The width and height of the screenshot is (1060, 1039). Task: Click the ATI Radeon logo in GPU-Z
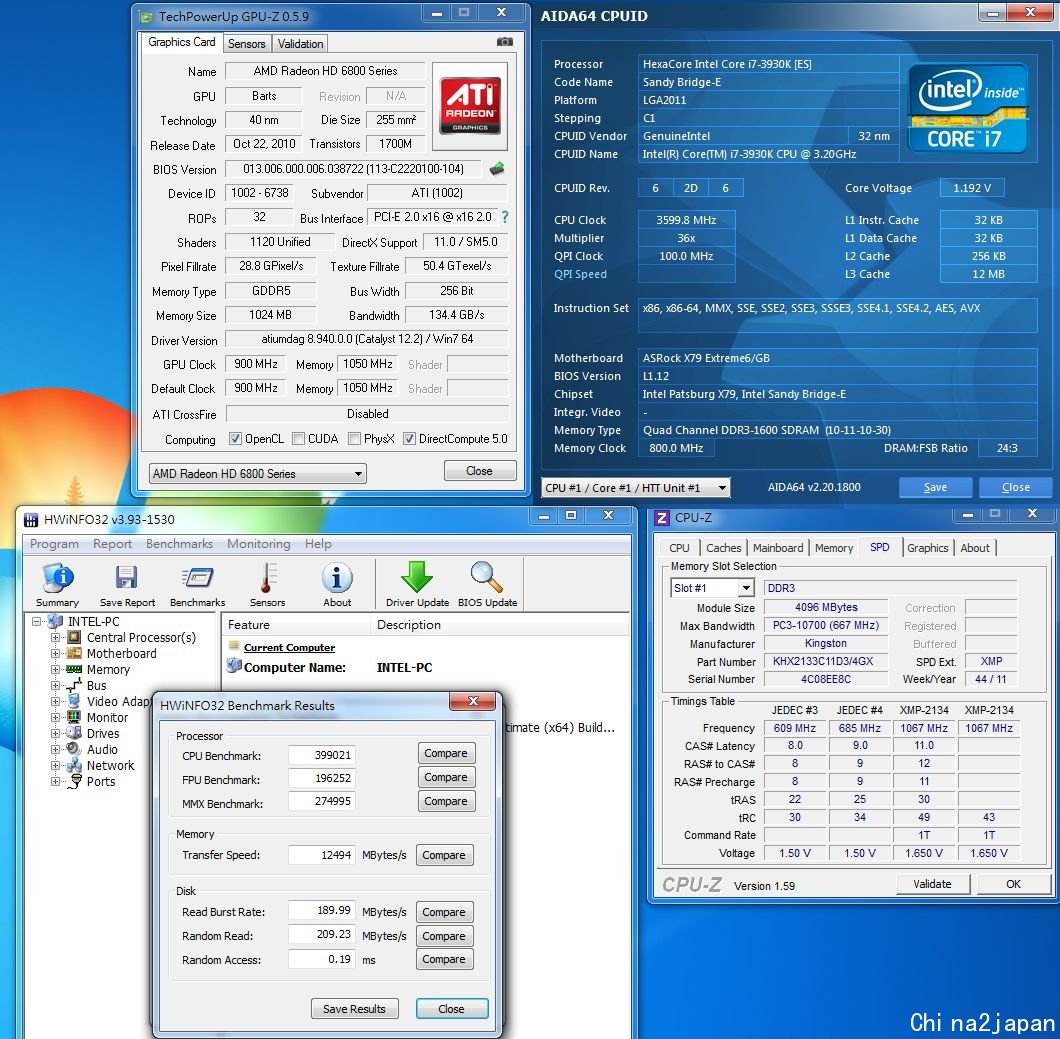tap(470, 105)
